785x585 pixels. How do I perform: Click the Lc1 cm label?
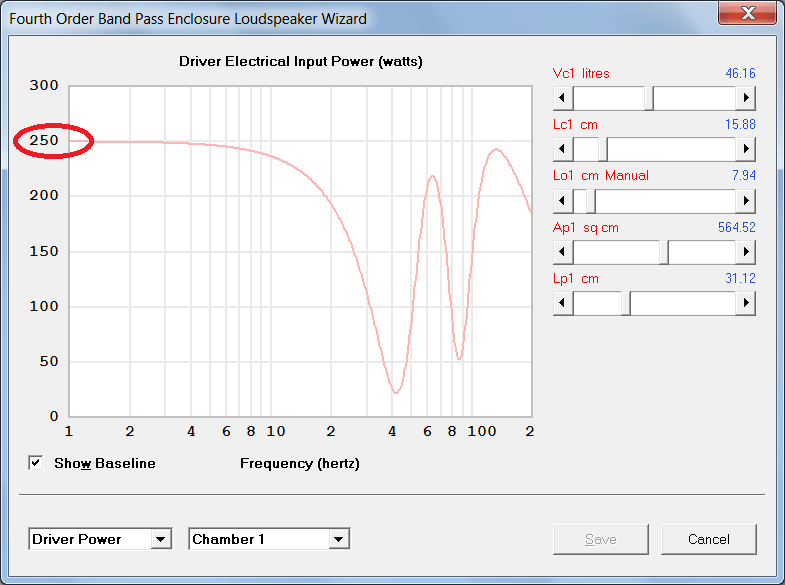click(x=575, y=125)
